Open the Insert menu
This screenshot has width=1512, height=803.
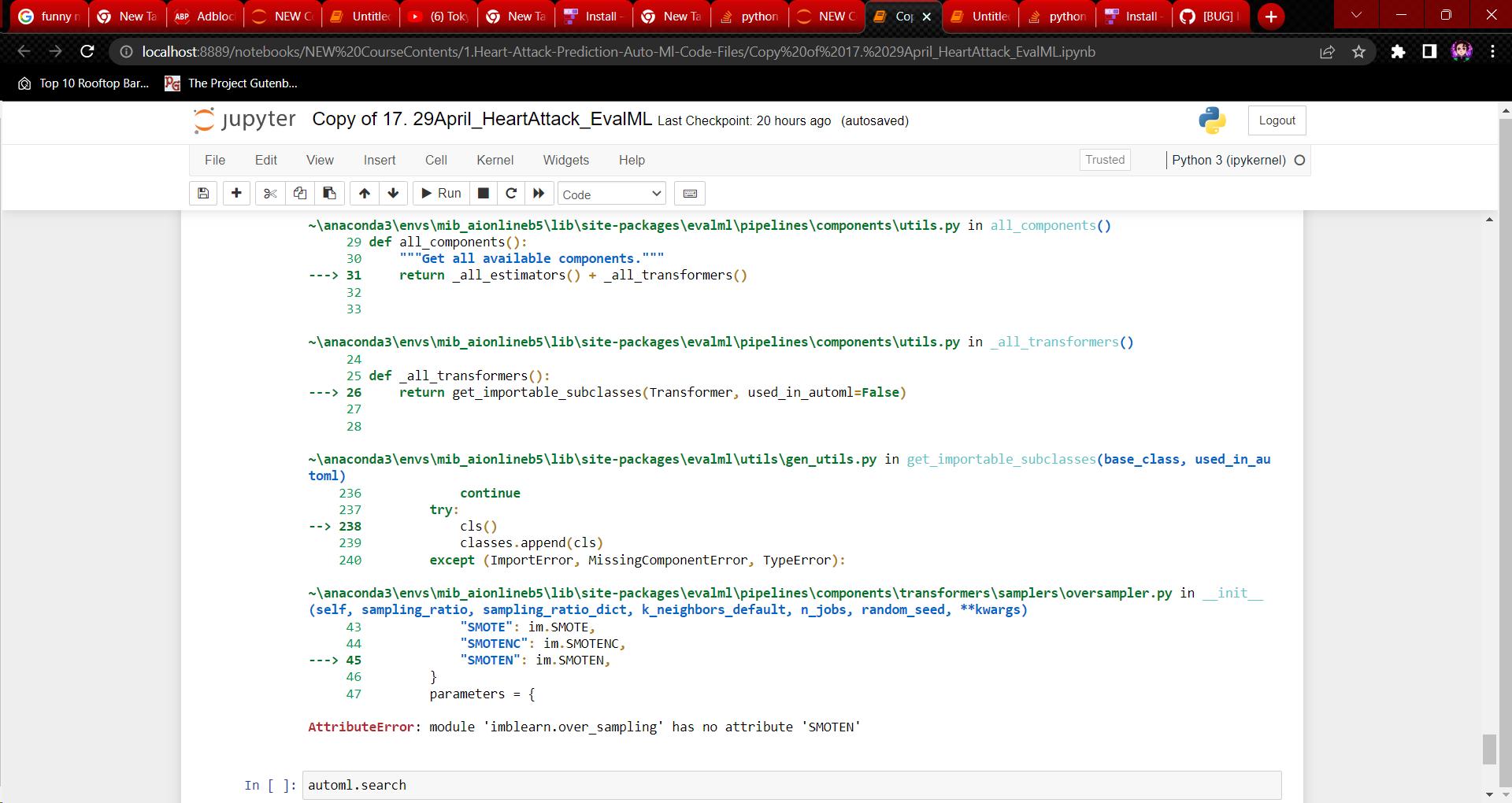point(380,160)
